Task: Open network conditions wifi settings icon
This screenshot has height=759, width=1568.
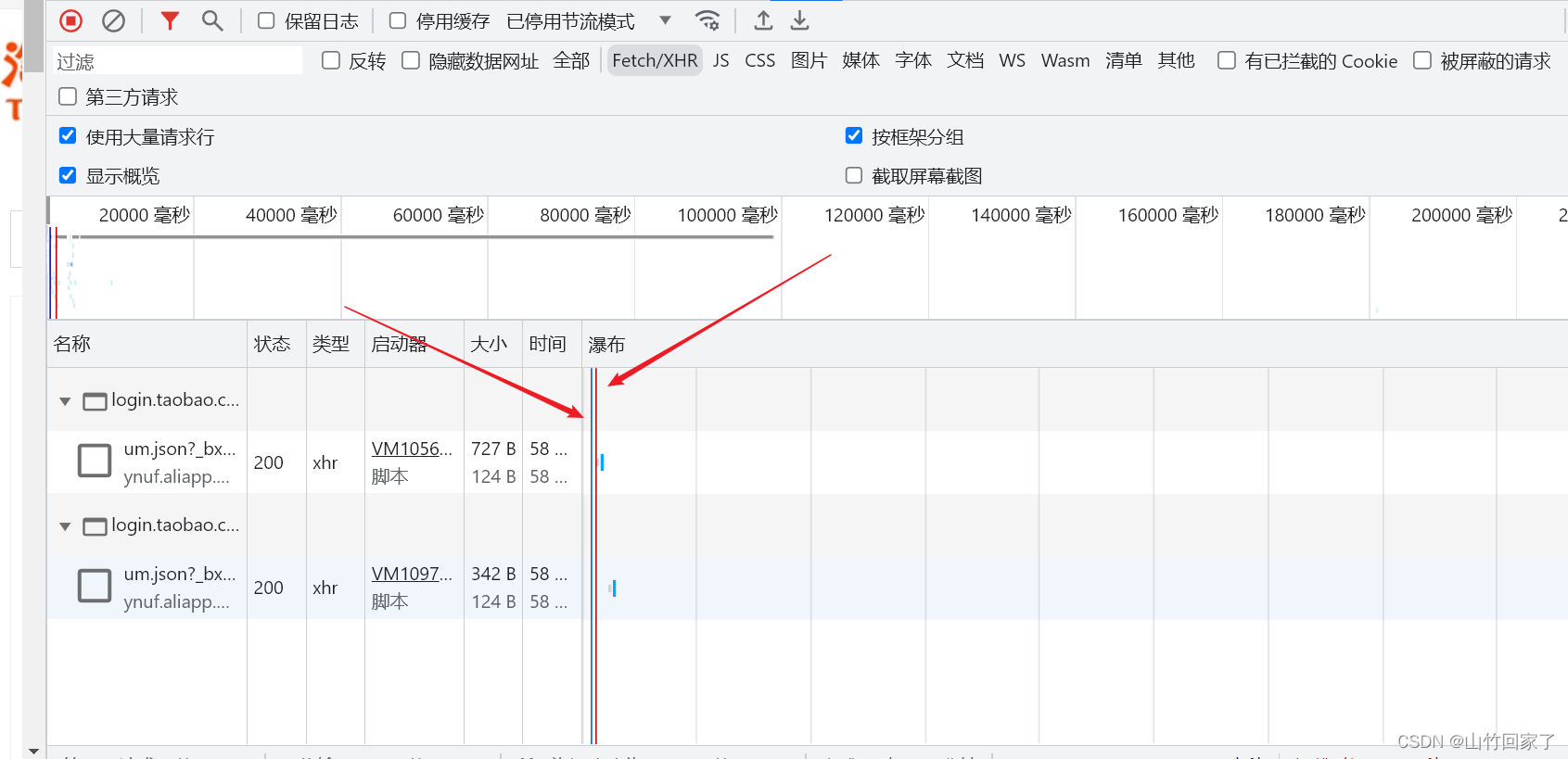Action: pos(708,20)
